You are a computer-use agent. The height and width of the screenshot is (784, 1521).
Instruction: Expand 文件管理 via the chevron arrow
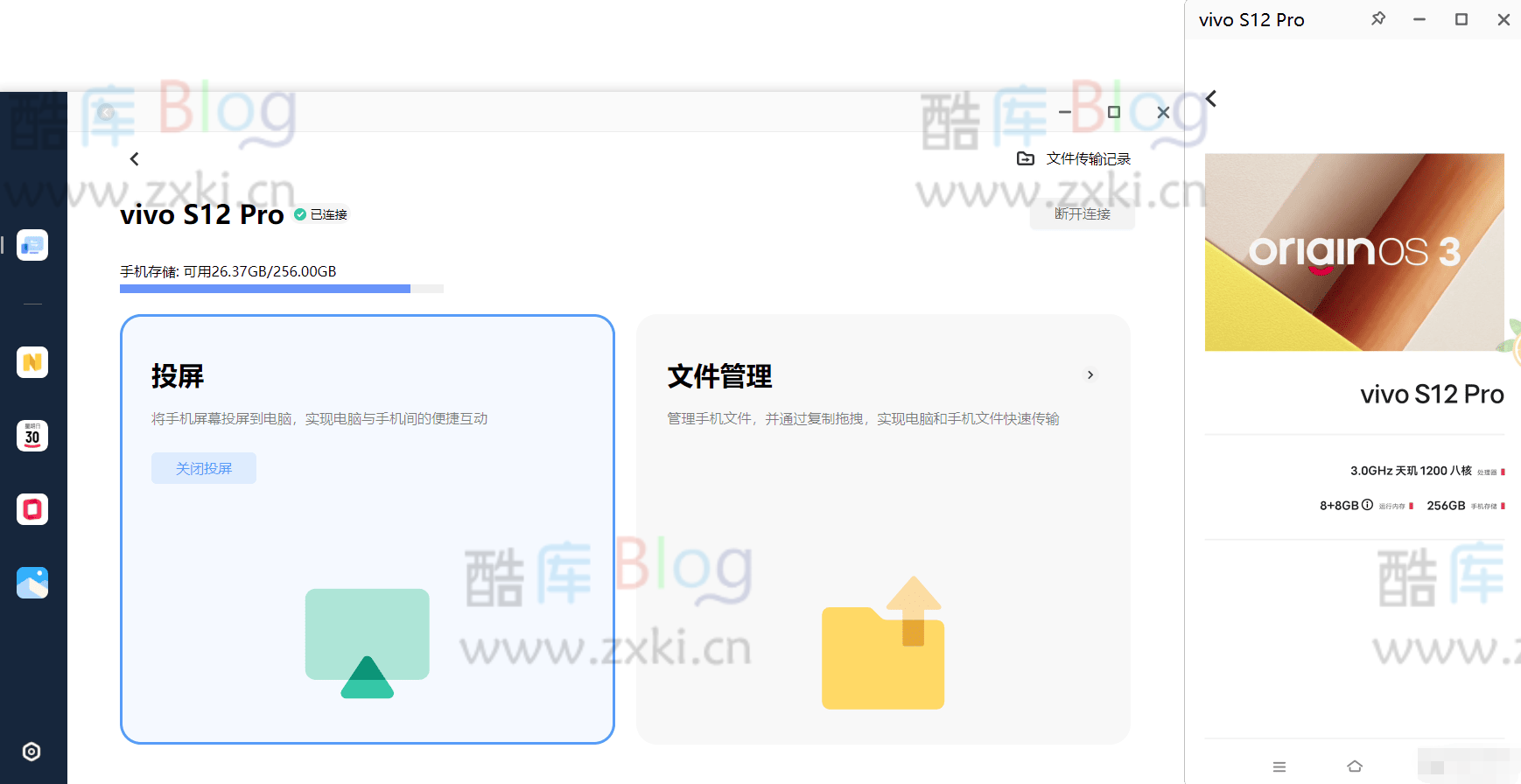tap(1090, 374)
